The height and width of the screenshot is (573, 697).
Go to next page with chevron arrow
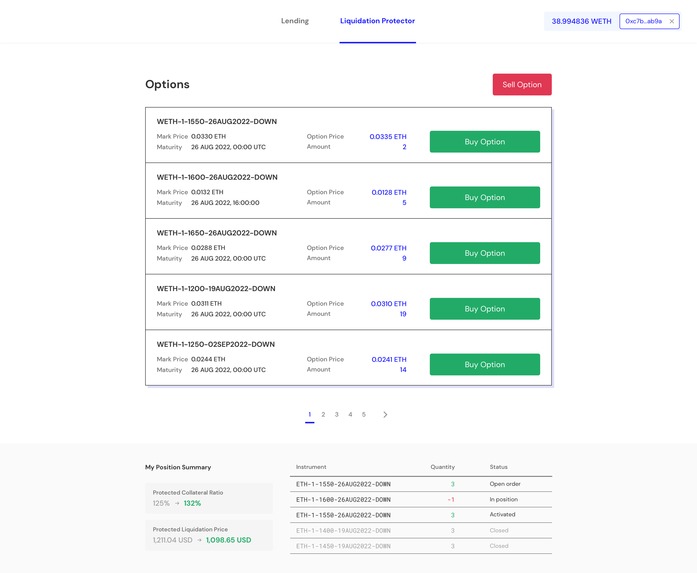(385, 414)
